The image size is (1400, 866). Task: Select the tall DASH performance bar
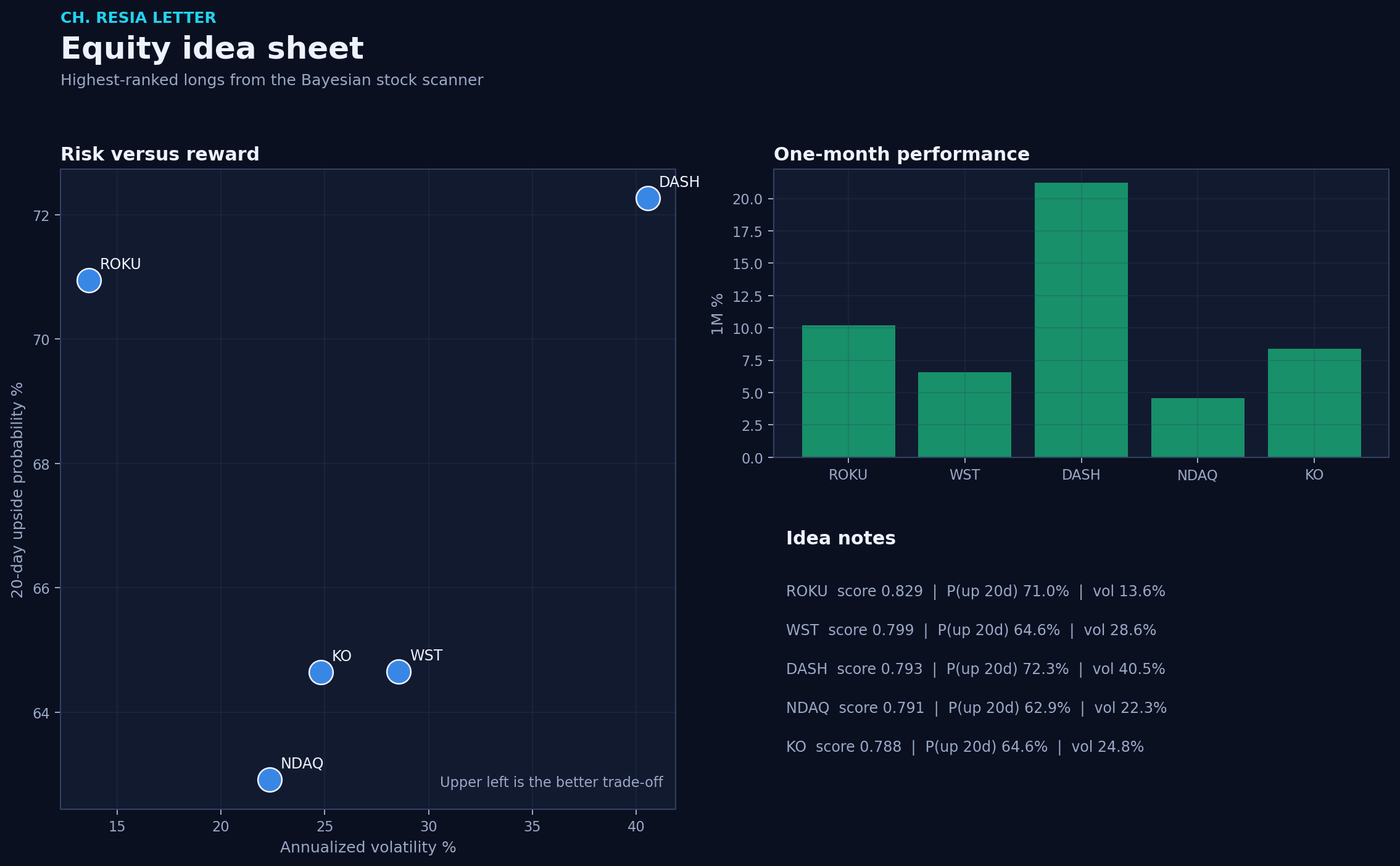tap(1081, 320)
